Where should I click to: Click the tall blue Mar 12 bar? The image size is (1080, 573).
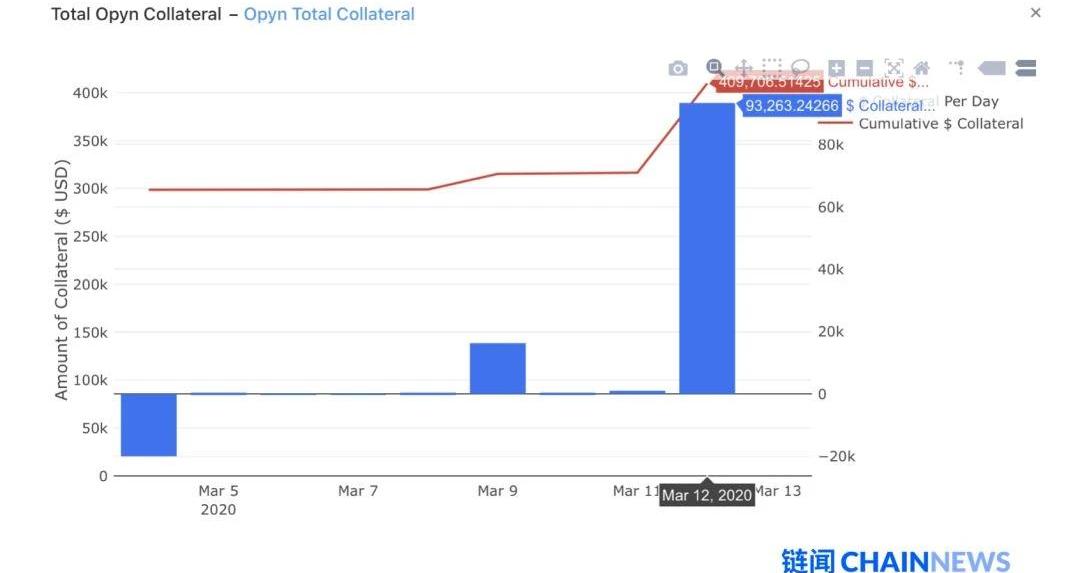pyautogui.click(x=707, y=250)
